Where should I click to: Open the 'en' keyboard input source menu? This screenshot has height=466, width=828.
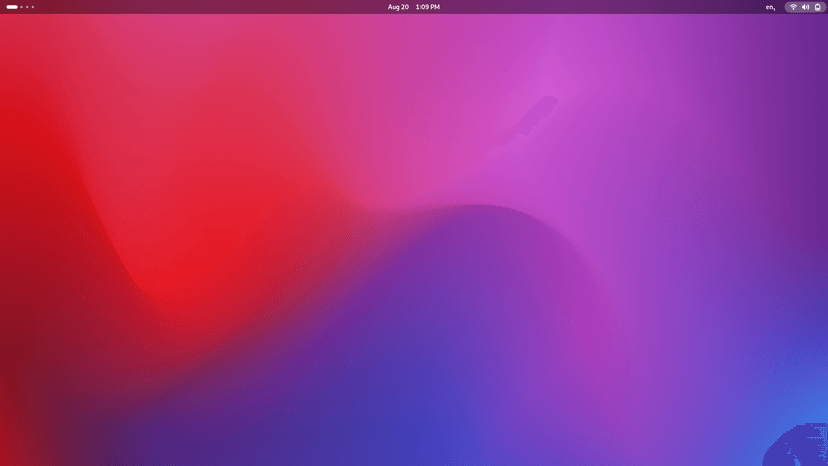770,7
